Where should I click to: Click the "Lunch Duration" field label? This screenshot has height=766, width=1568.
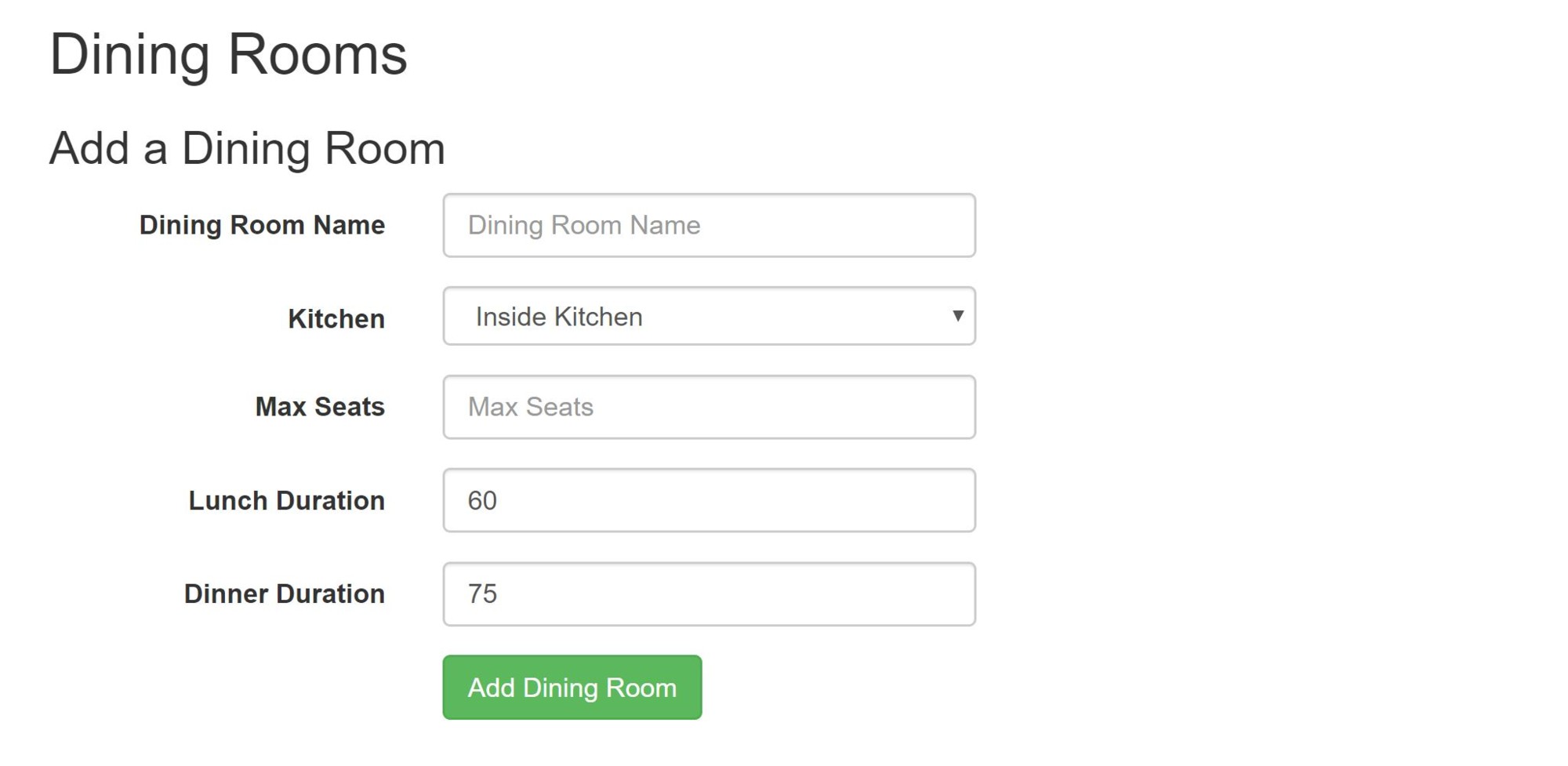click(286, 501)
